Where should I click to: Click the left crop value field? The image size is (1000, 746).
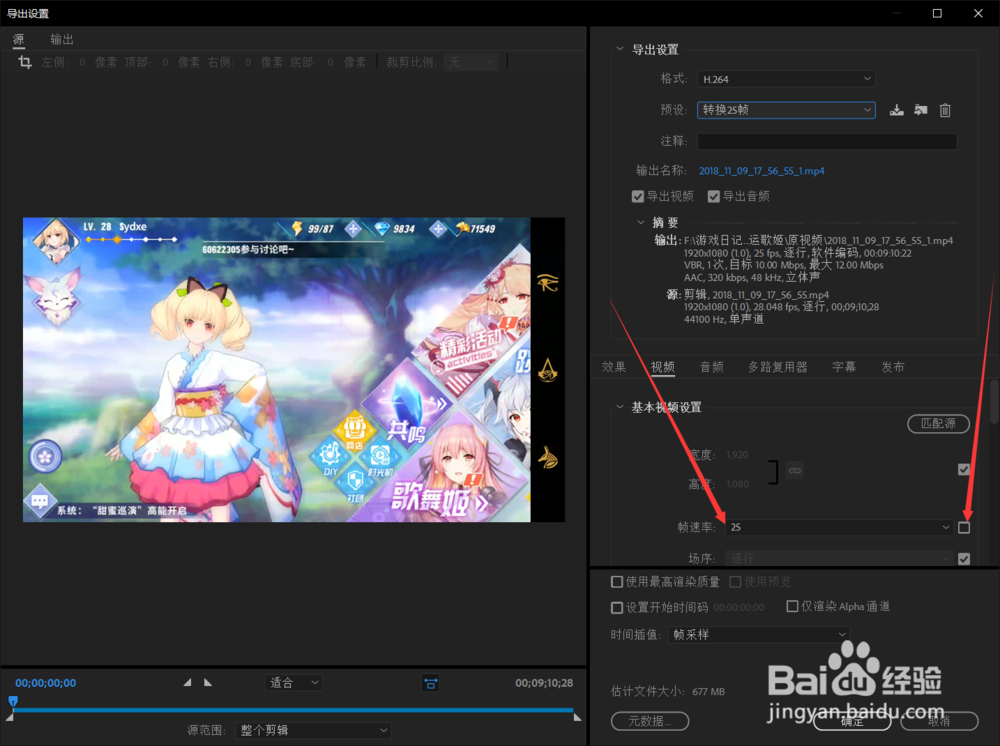(x=82, y=62)
